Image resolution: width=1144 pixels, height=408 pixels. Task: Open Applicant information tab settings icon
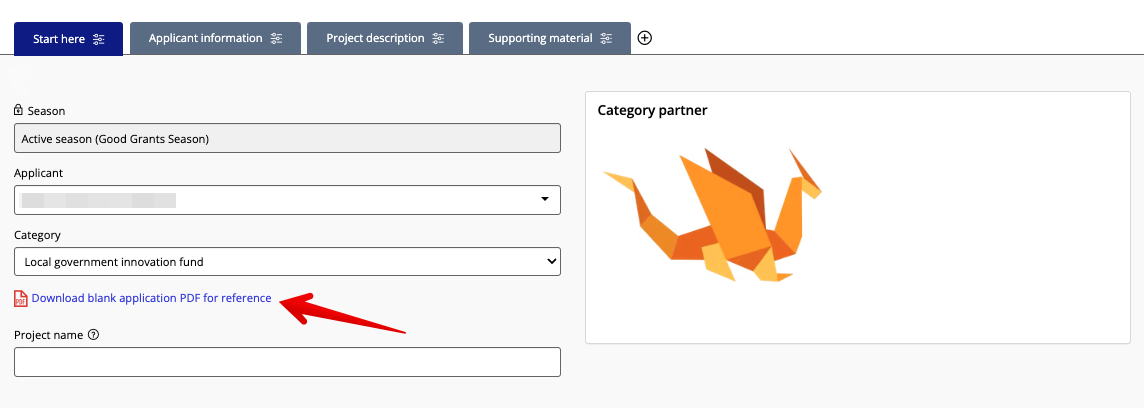pyautogui.click(x=277, y=38)
